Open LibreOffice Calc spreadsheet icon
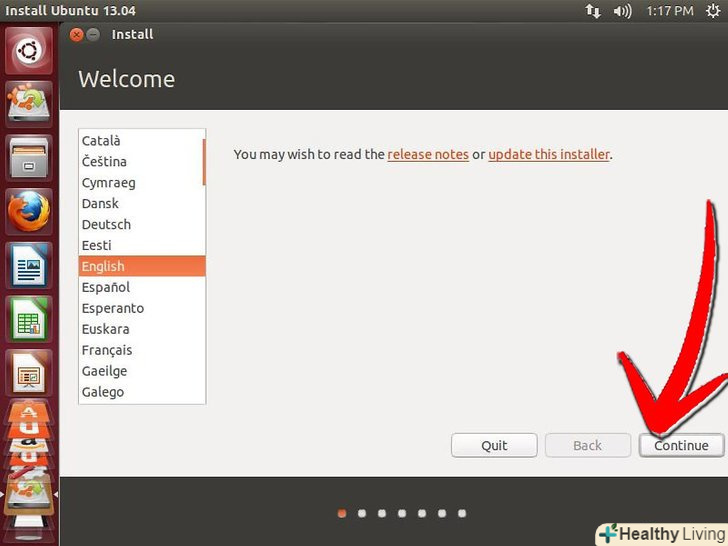 (x=29, y=319)
